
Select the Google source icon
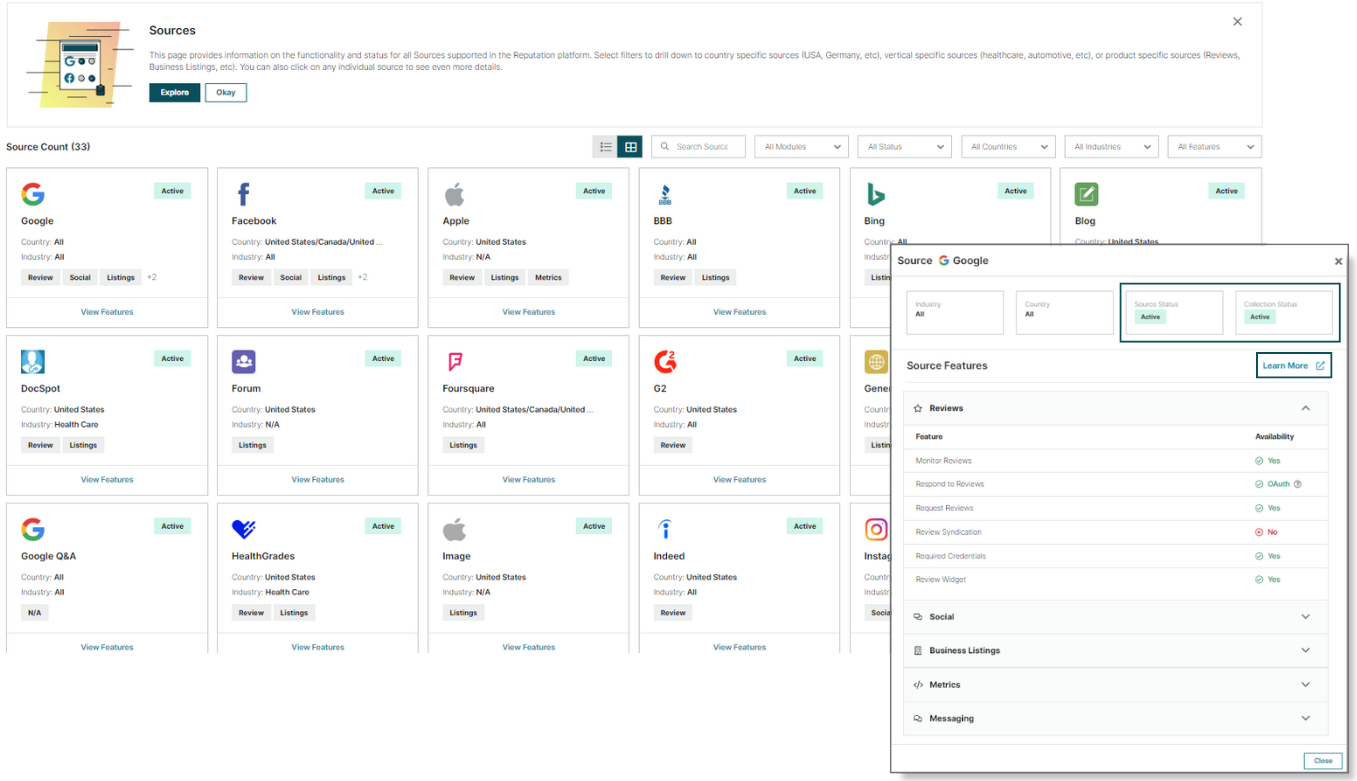pos(33,194)
